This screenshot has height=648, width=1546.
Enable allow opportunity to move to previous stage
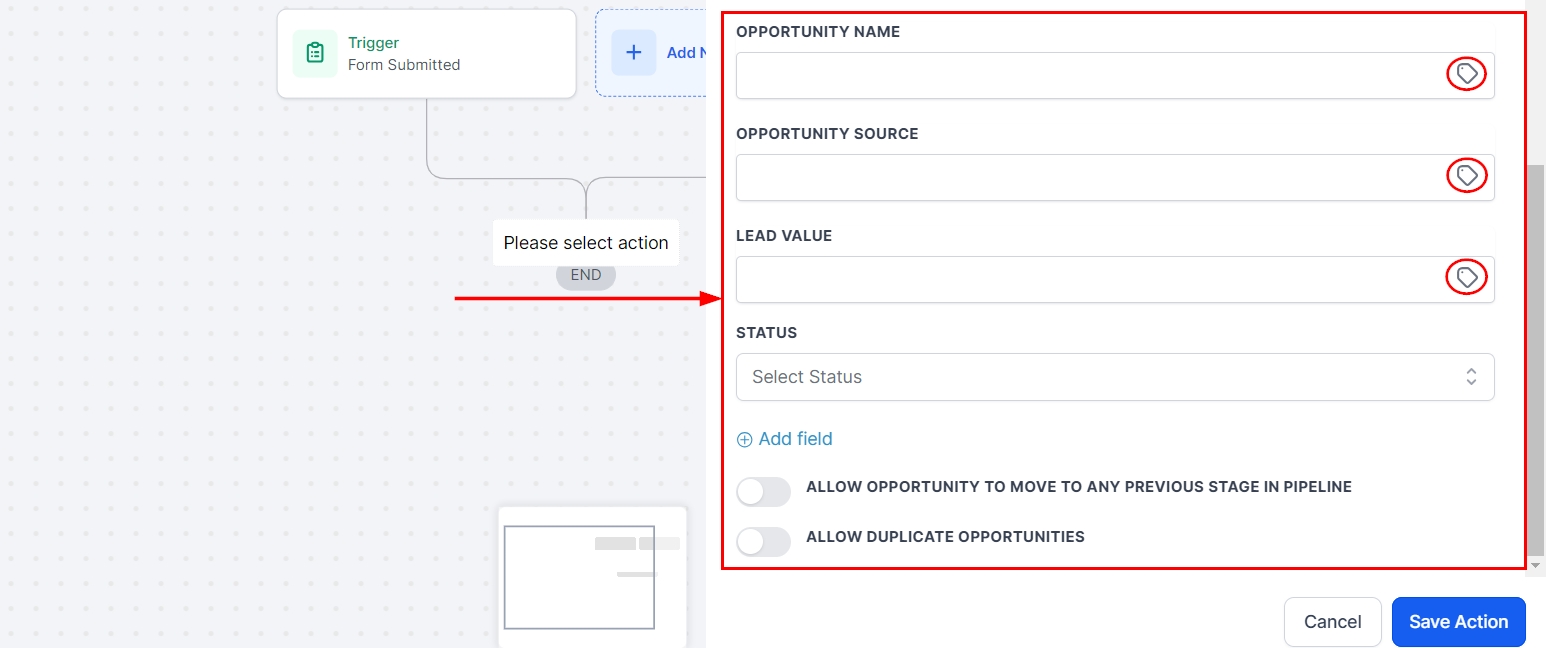point(763,492)
